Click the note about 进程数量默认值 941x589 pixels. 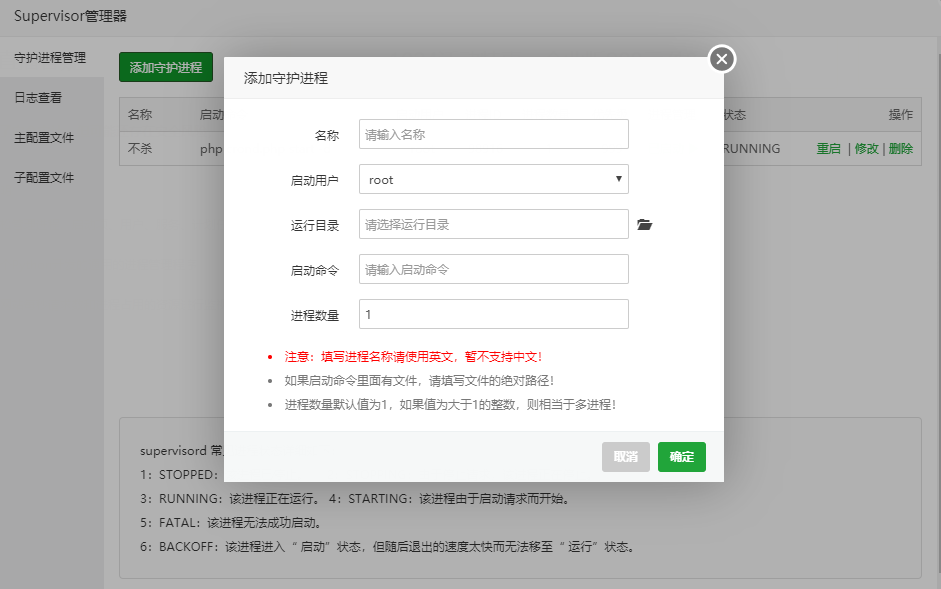450,405
